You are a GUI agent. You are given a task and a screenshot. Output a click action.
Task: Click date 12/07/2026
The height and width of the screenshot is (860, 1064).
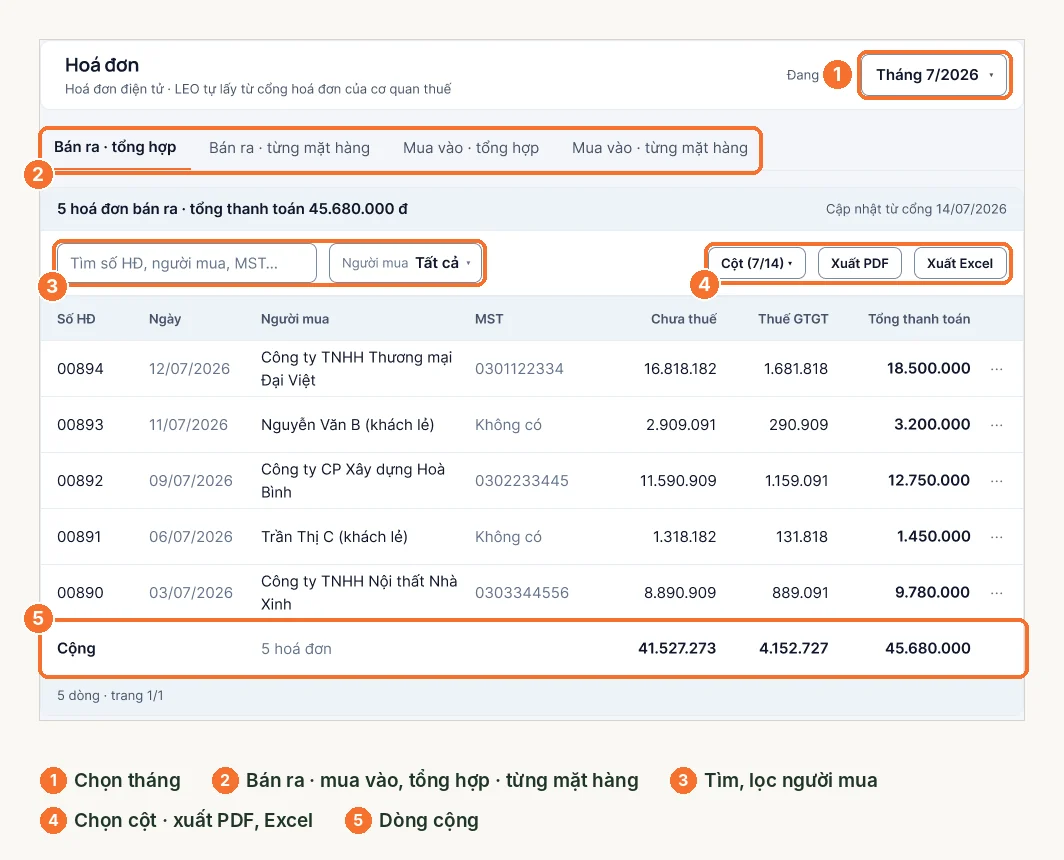189,369
